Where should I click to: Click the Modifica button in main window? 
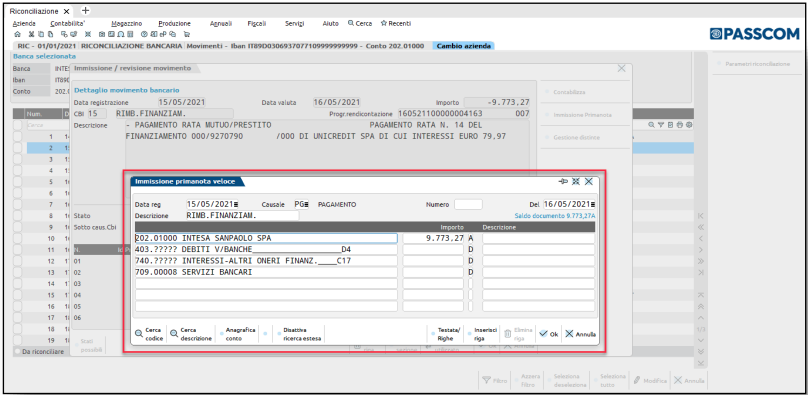(651, 381)
